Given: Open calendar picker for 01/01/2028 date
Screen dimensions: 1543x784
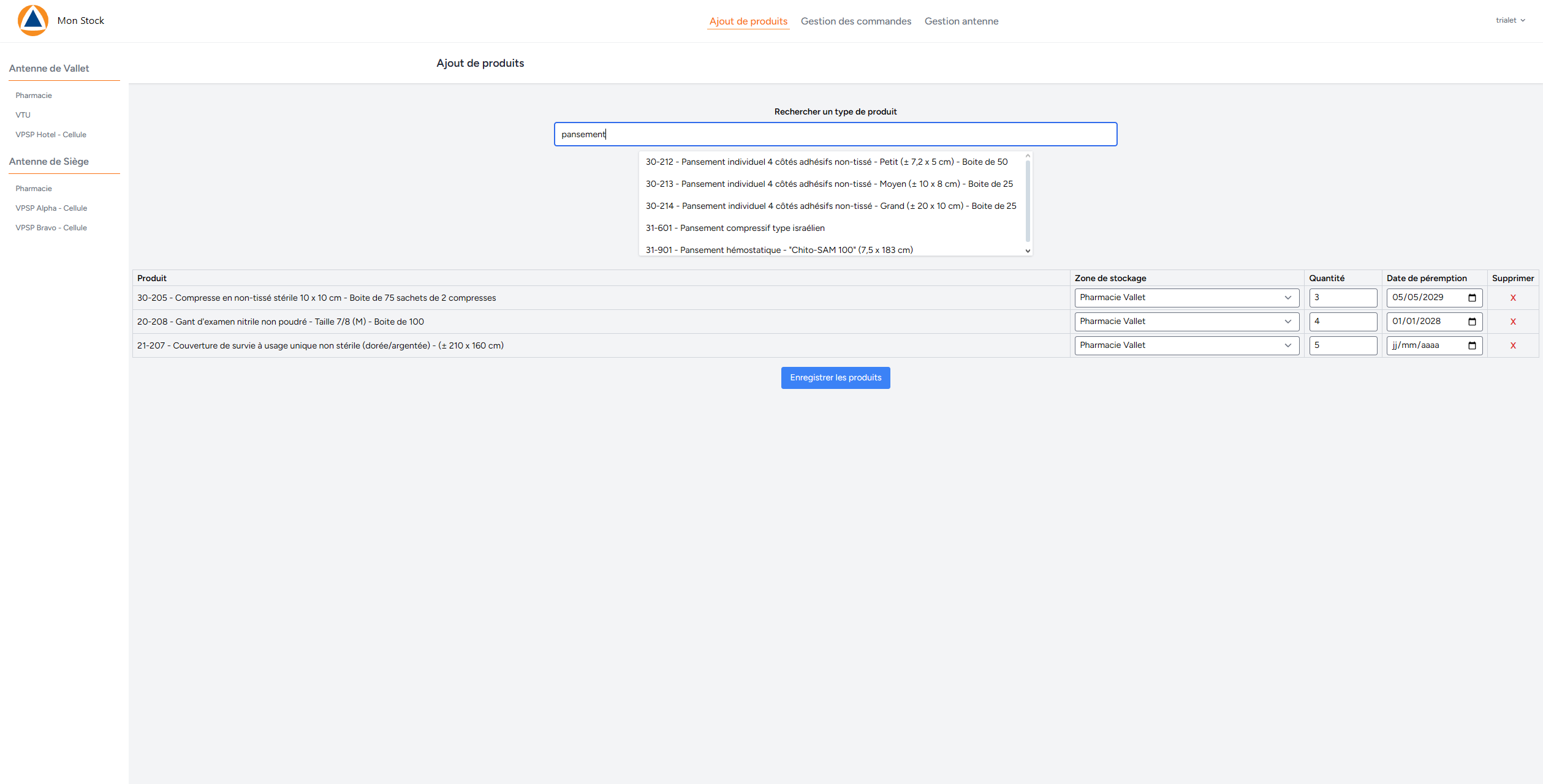Looking at the screenshot, I should pyautogui.click(x=1472, y=322).
